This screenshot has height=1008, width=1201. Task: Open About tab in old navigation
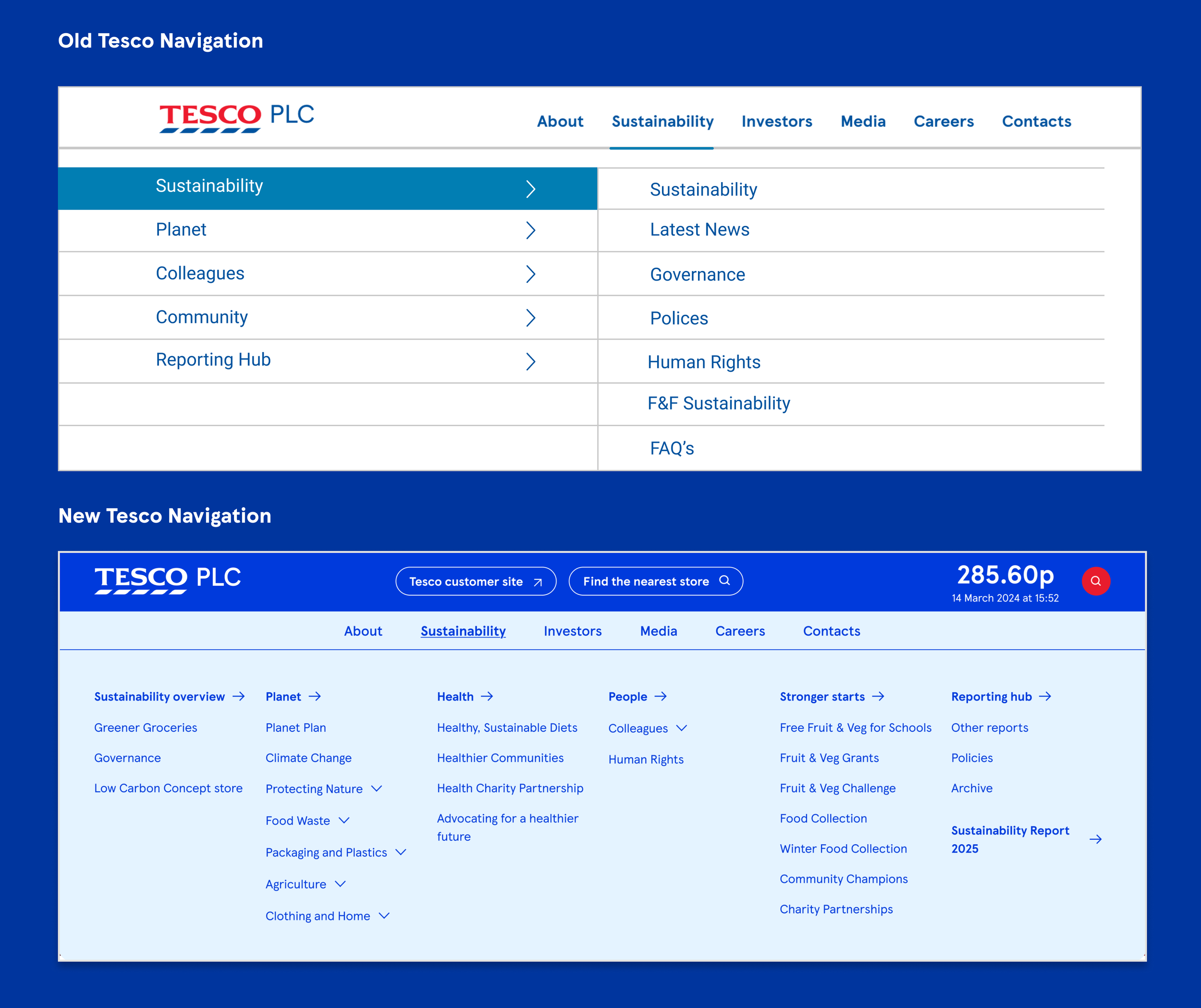[x=560, y=121]
